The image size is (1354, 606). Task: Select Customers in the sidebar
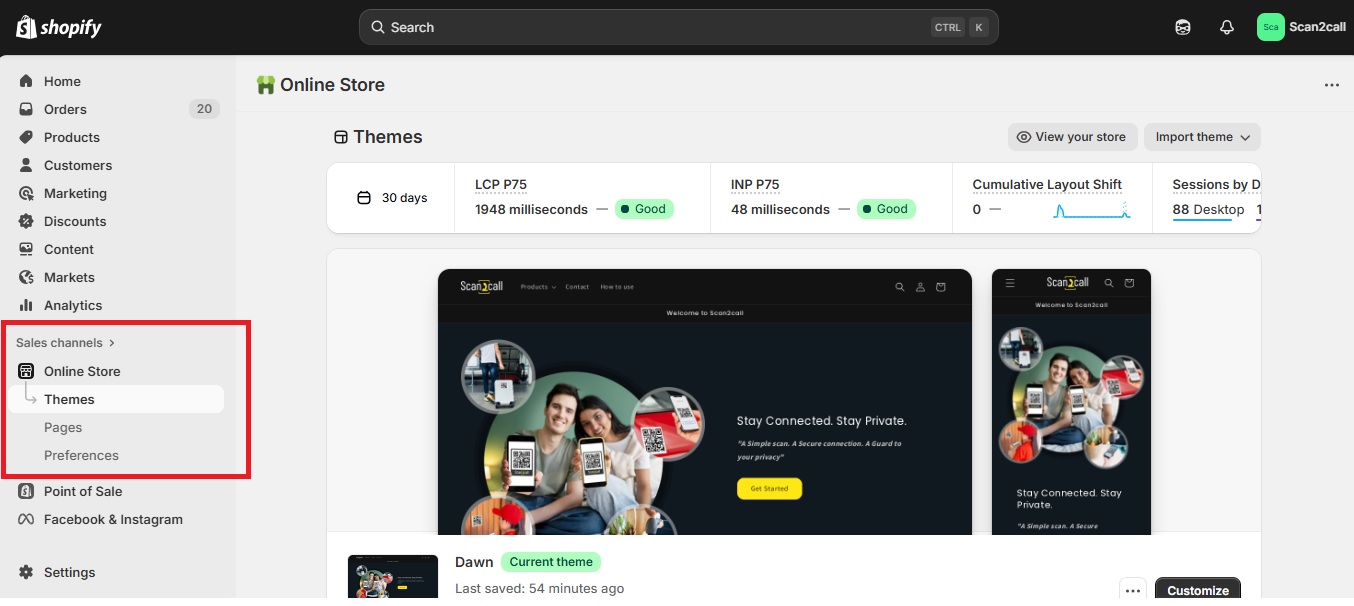[78, 165]
